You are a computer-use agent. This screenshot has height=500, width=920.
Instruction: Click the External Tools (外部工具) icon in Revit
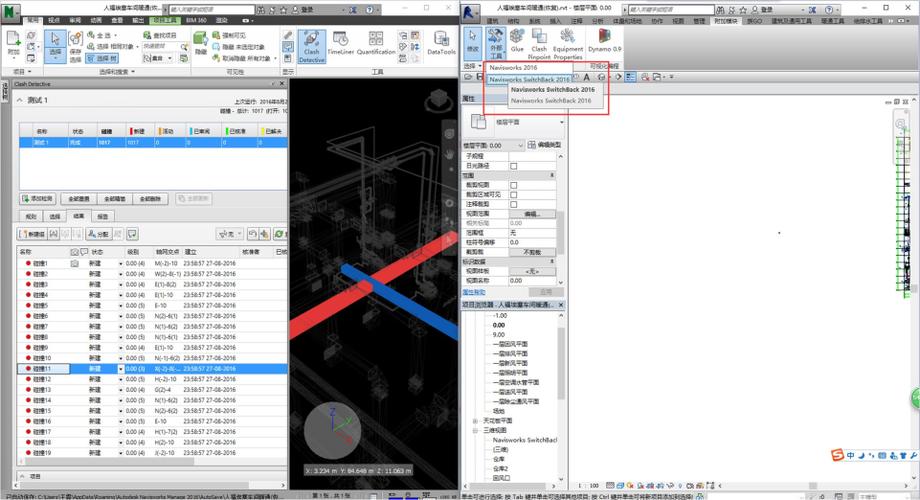496,43
